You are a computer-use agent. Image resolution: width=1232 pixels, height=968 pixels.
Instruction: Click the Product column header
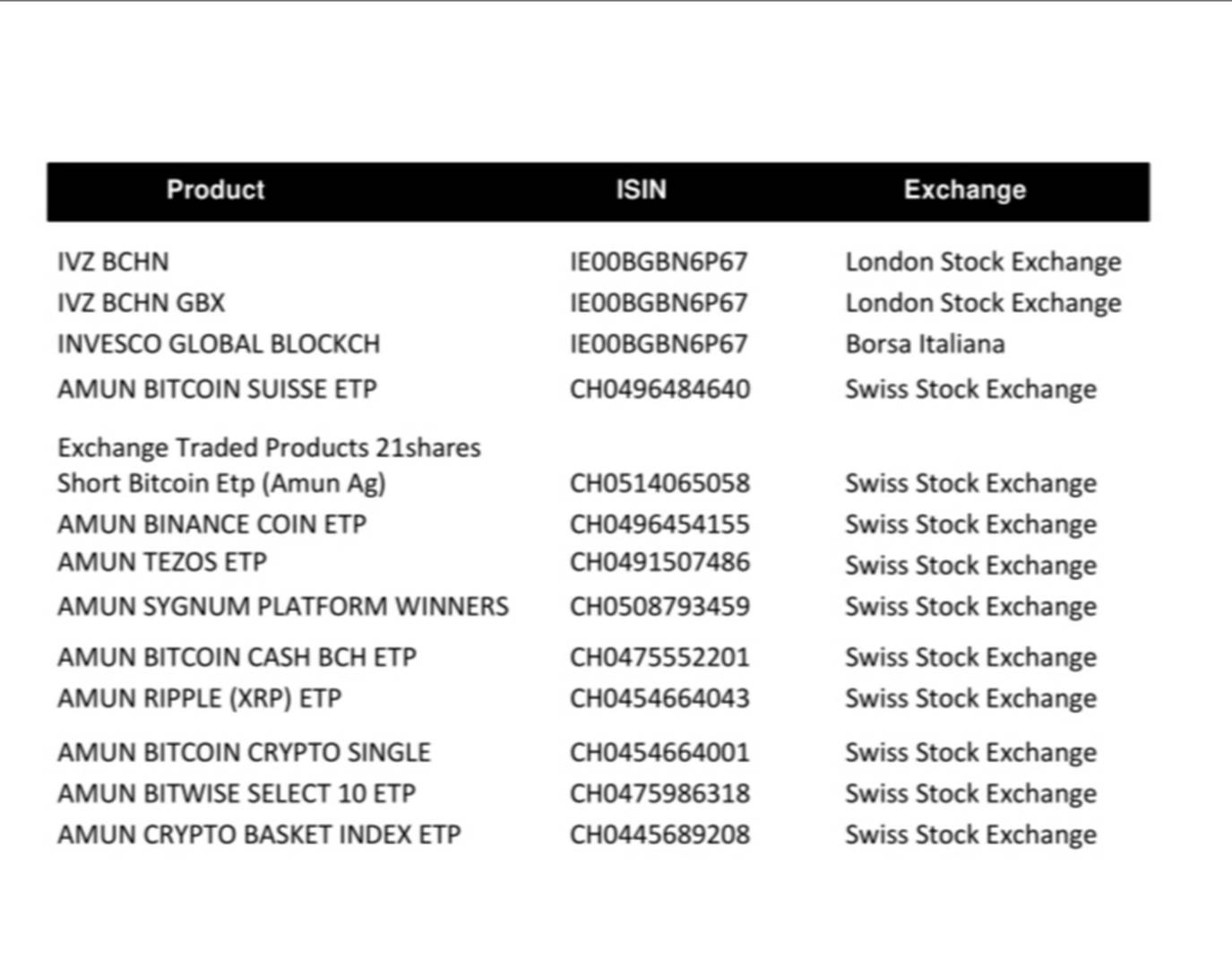point(215,190)
